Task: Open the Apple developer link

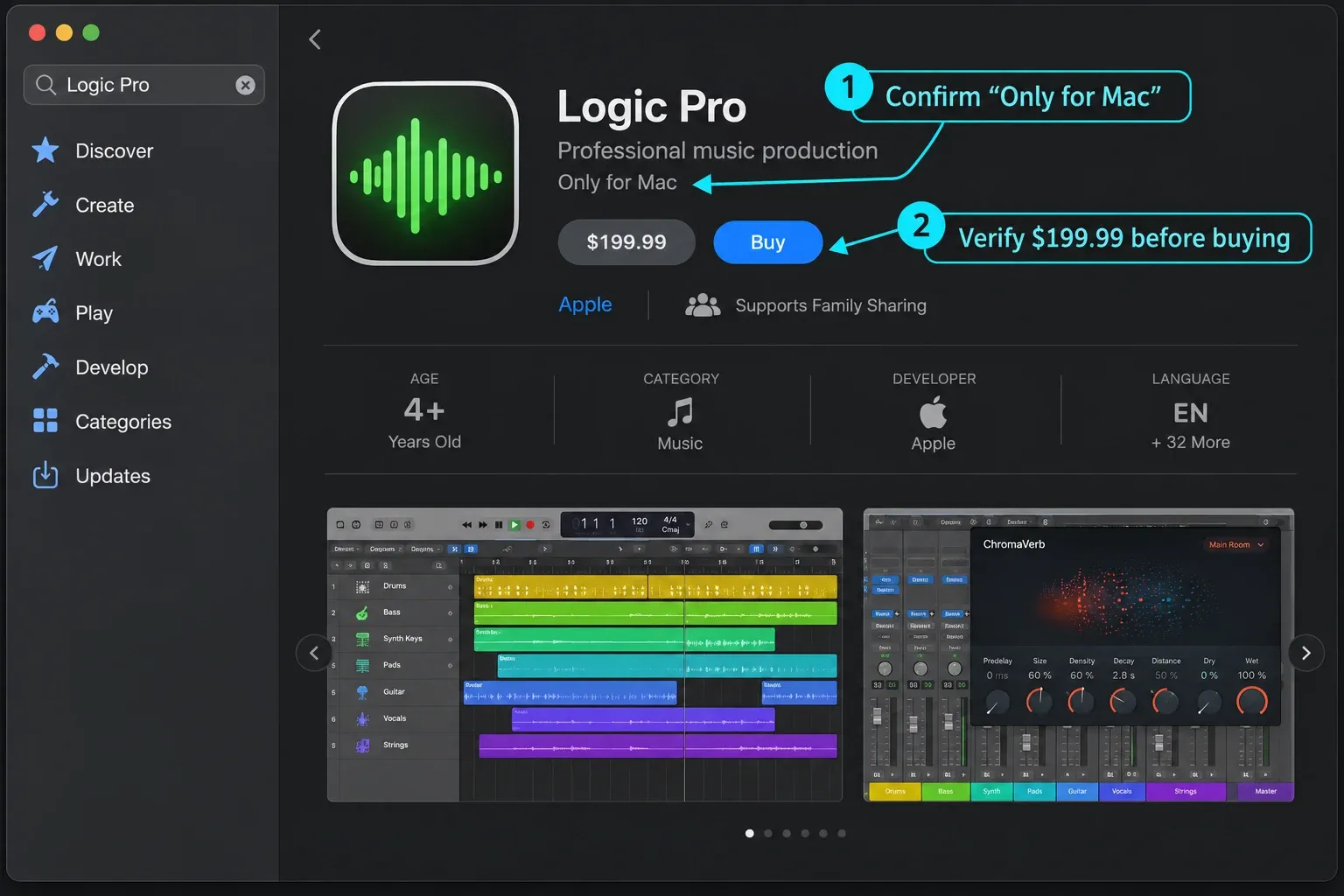Action: (585, 304)
